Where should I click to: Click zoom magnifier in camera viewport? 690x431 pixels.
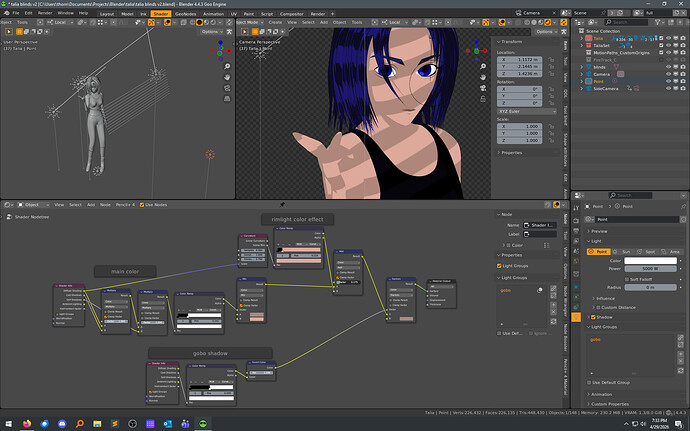click(483, 66)
